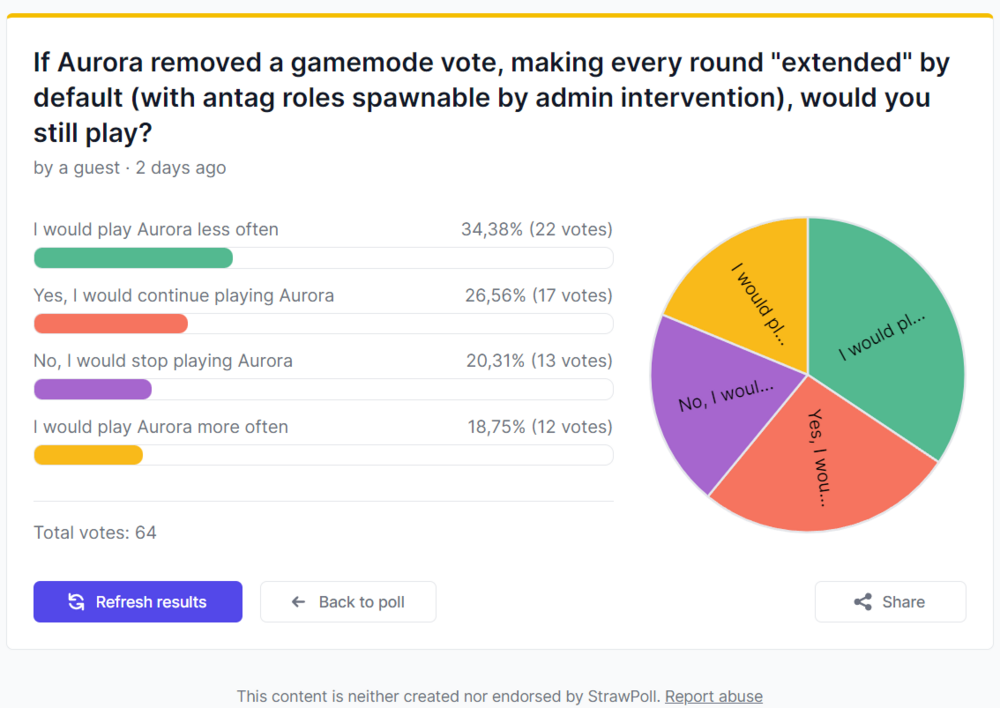The height and width of the screenshot is (708, 1000).
Task: Click 'I would play Aurora less often' label
Action: 156,229
